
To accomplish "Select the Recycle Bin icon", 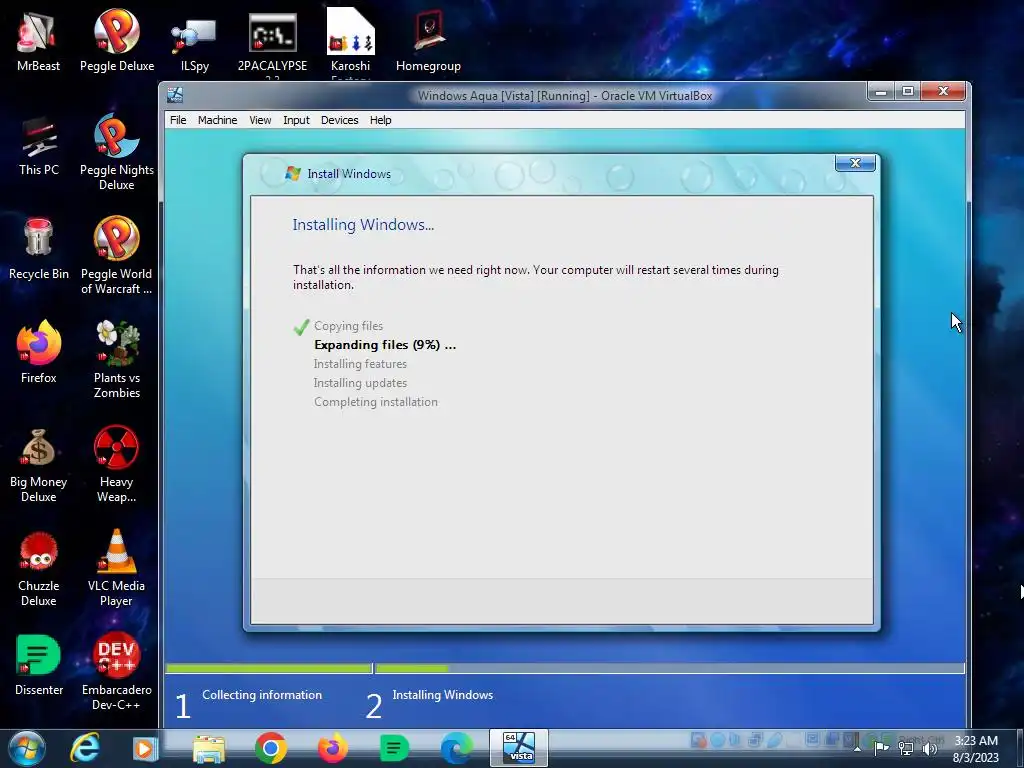I will click(38, 249).
